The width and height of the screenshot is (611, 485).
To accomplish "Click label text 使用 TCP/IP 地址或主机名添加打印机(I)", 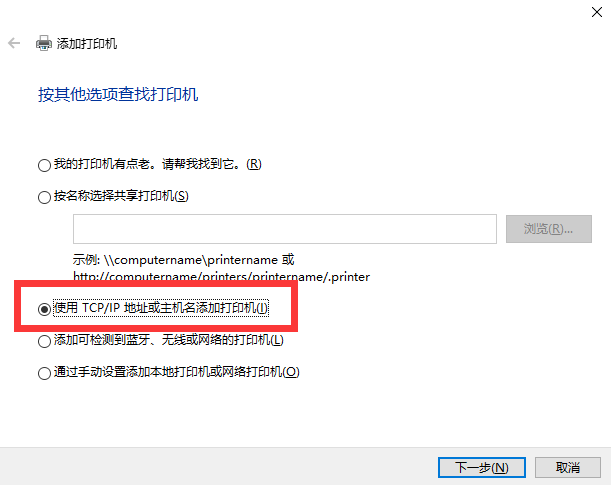I will 161,308.
